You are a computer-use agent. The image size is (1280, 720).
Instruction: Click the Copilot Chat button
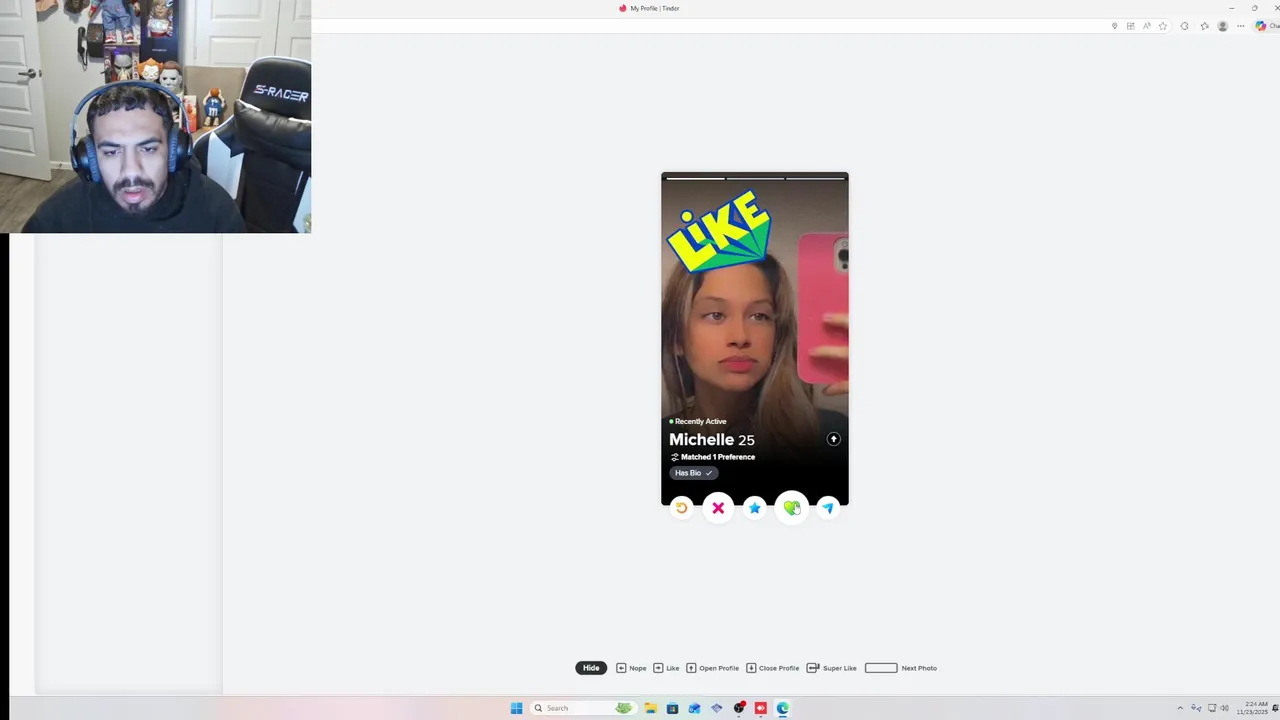point(1267,26)
